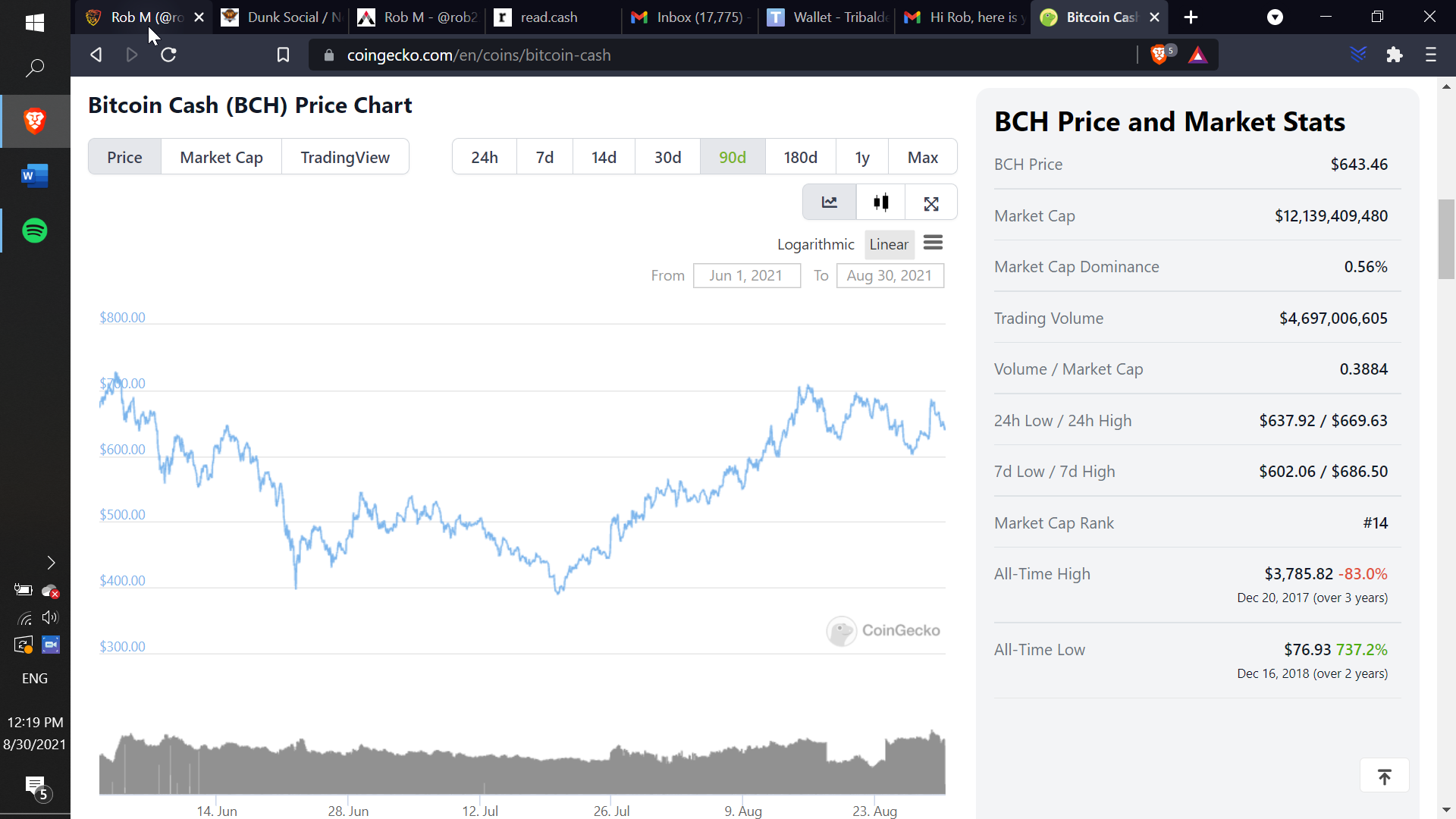Click the page vertical scrollbar thumb
Viewport: 1456px width, 819px height.
(1446, 239)
